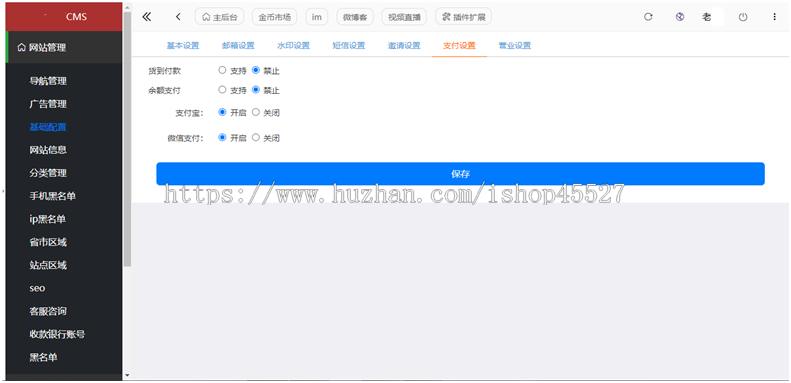Open 站点区域 in the sidebar
Screen dimensions: 791x383
coord(48,265)
